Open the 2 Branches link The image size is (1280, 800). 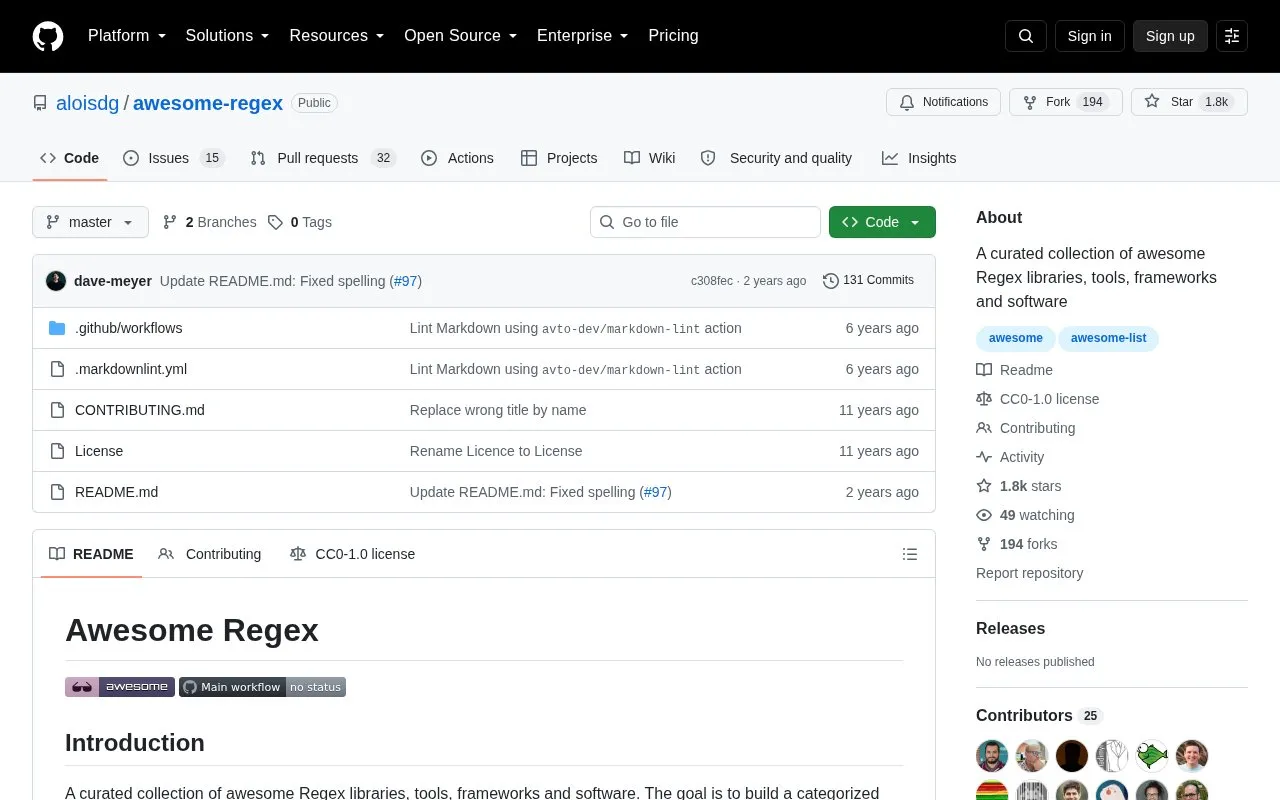(x=210, y=222)
